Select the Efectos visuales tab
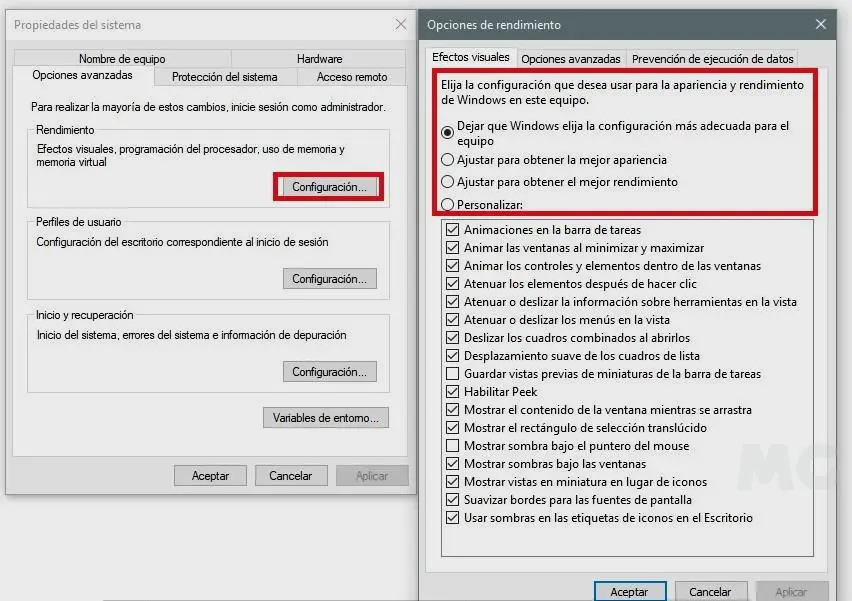 coord(471,57)
